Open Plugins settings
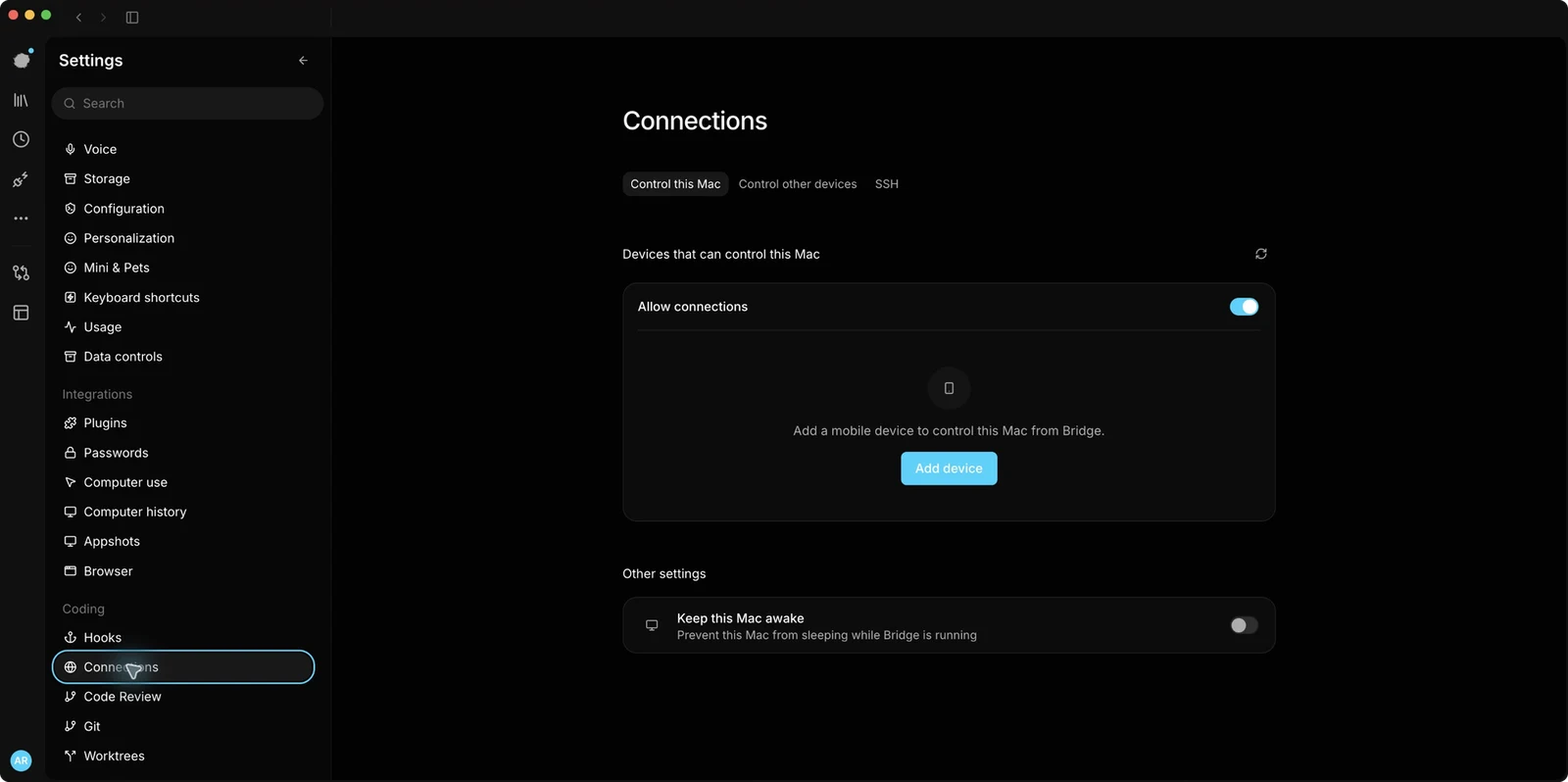Image resolution: width=1568 pixels, height=782 pixels. (x=183, y=423)
